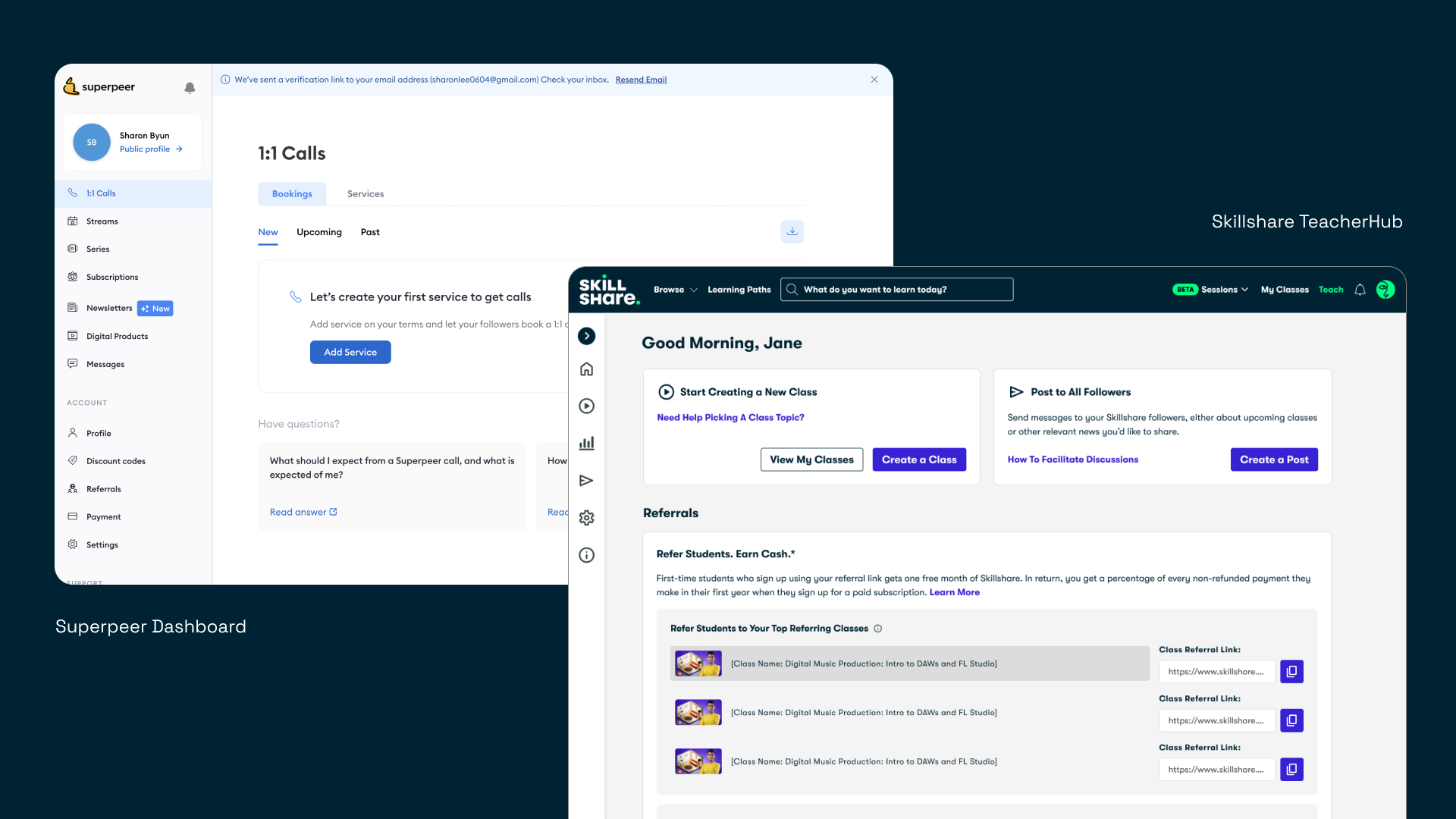
Task: Click the Superpeer logo
Action: 99,87
